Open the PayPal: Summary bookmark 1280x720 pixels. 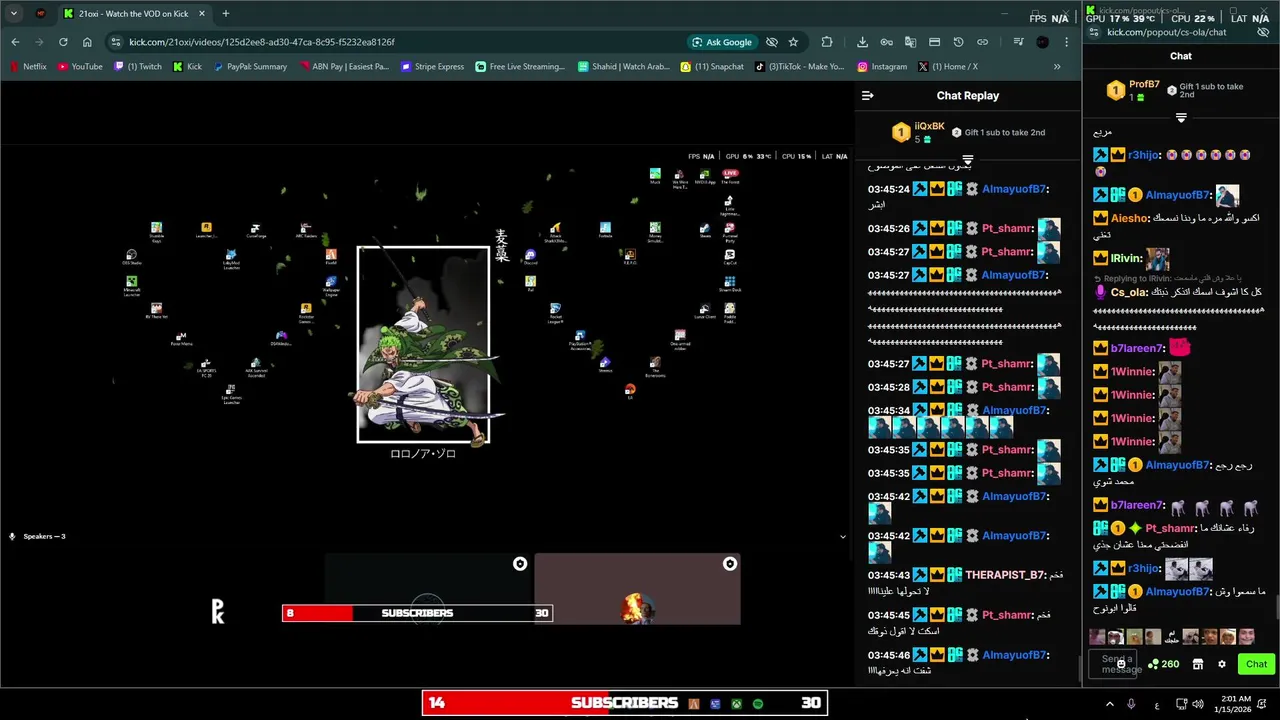point(249,67)
